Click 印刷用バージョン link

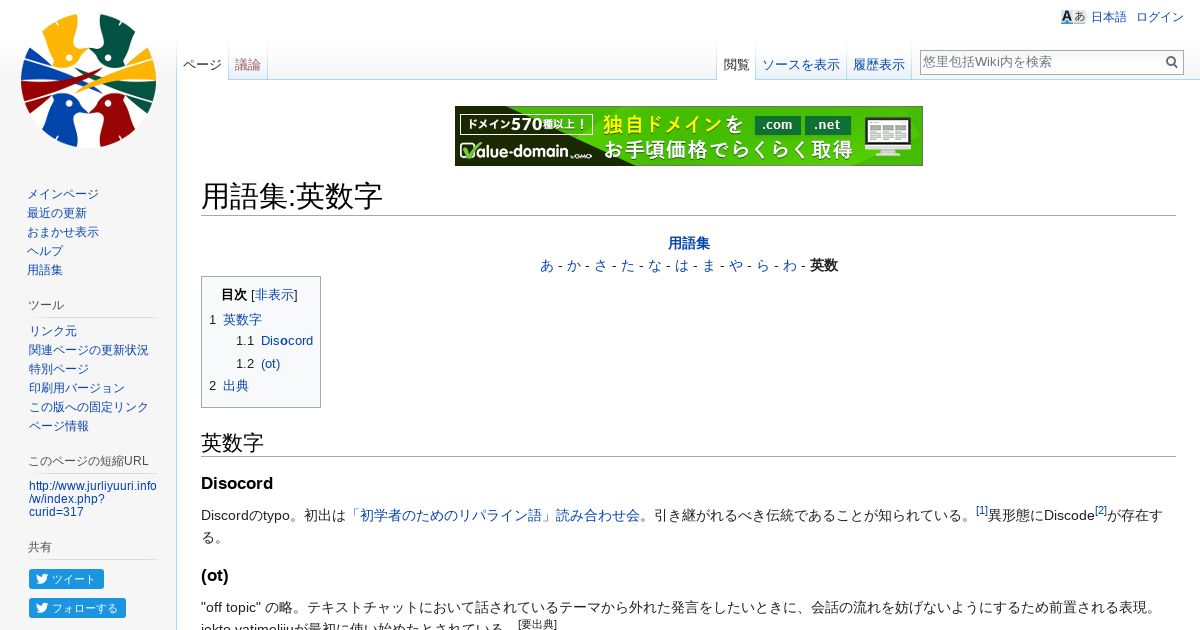[x=77, y=388]
